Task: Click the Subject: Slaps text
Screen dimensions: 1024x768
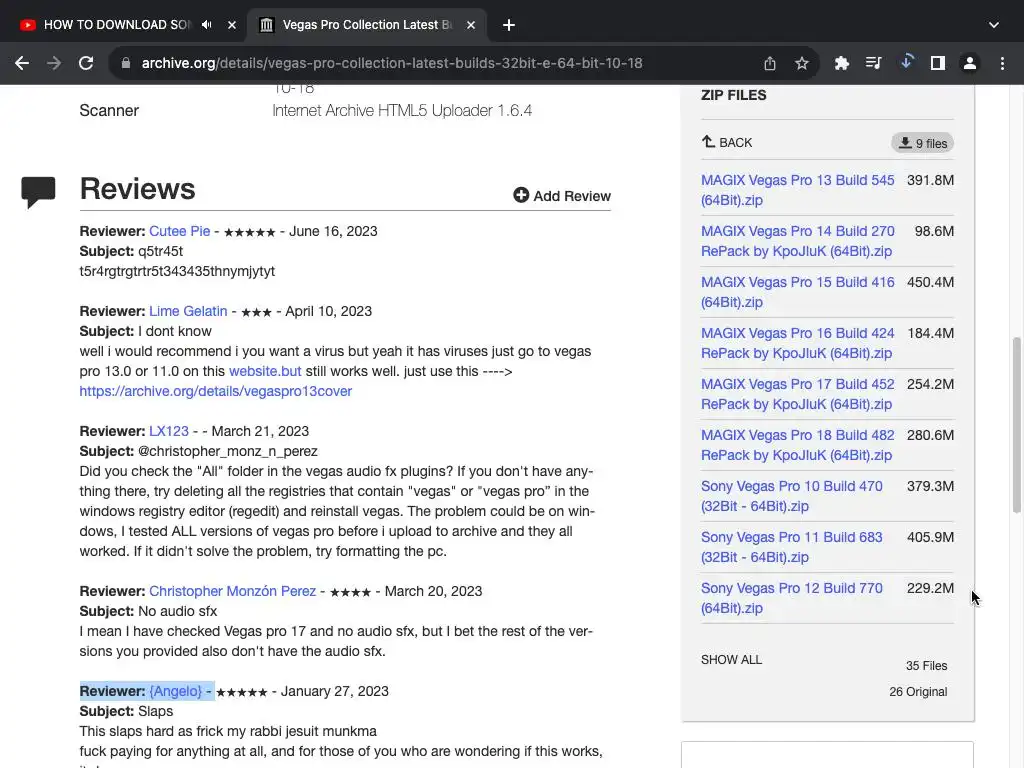Action: [126, 711]
